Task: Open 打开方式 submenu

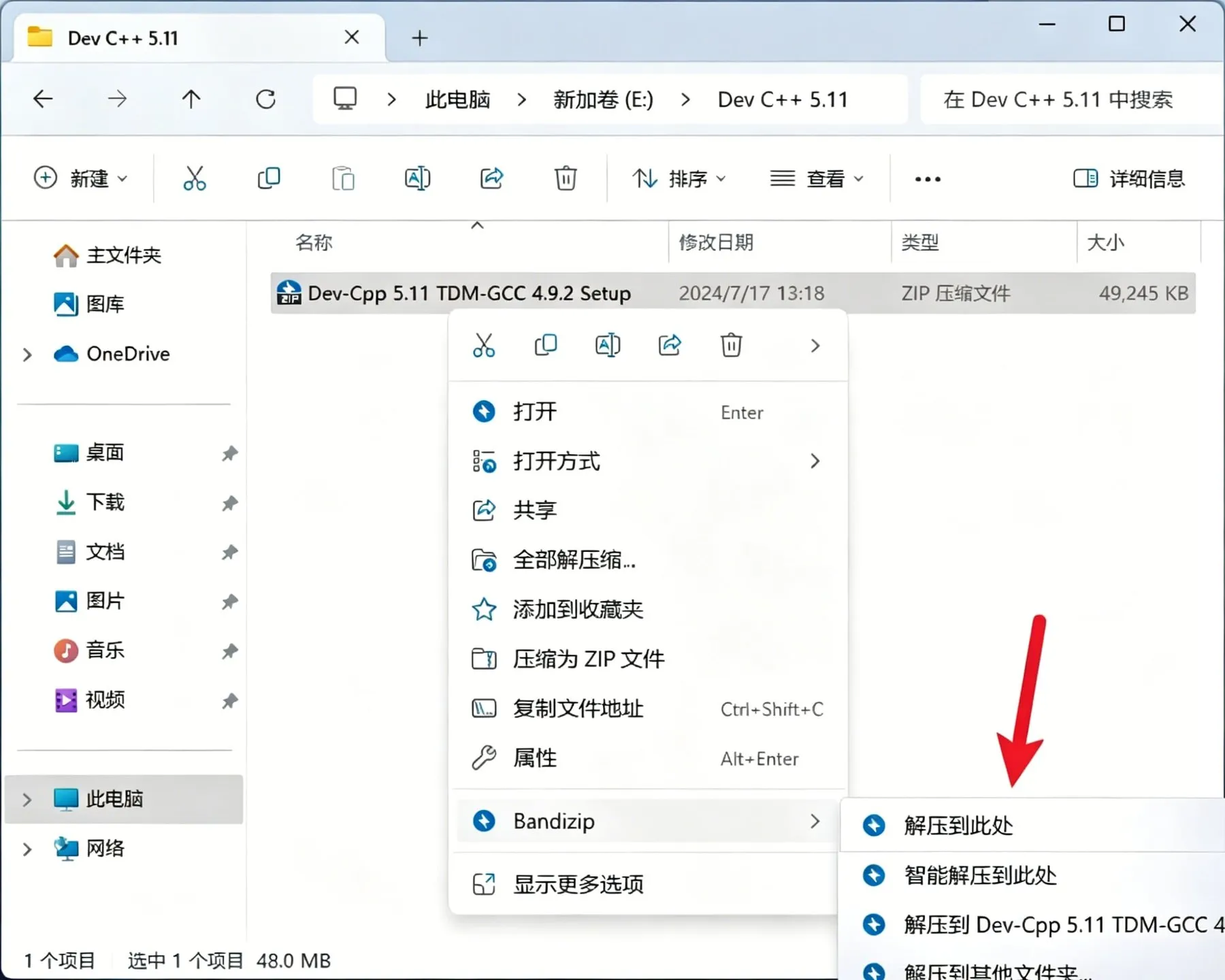Action: [648, 461]
